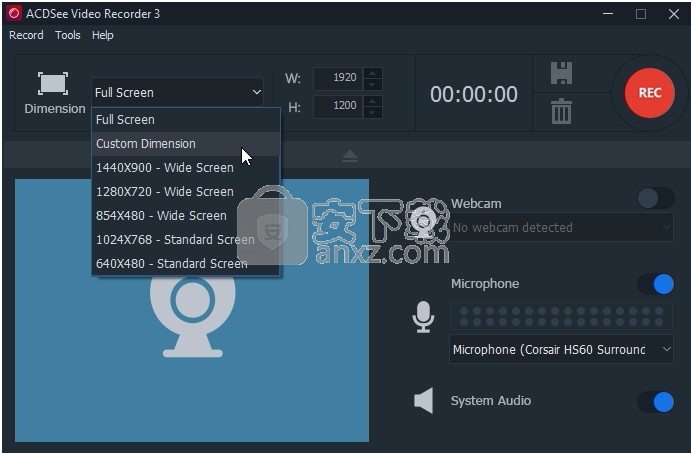Click the Webcam label
This screenshot has width=691, height=453.
point(476,204)
